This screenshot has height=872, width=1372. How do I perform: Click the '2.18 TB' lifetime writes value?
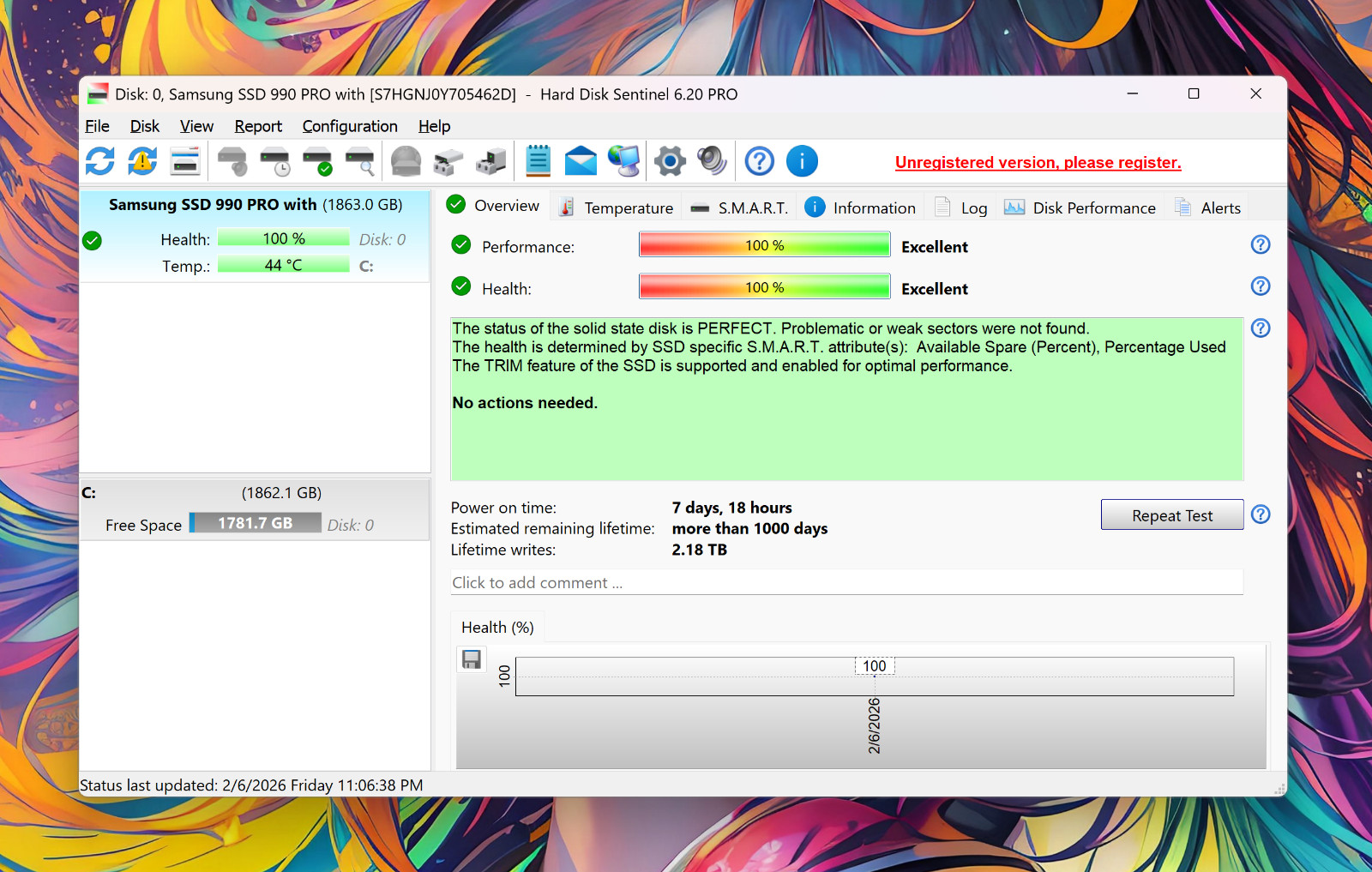[699, 550]
